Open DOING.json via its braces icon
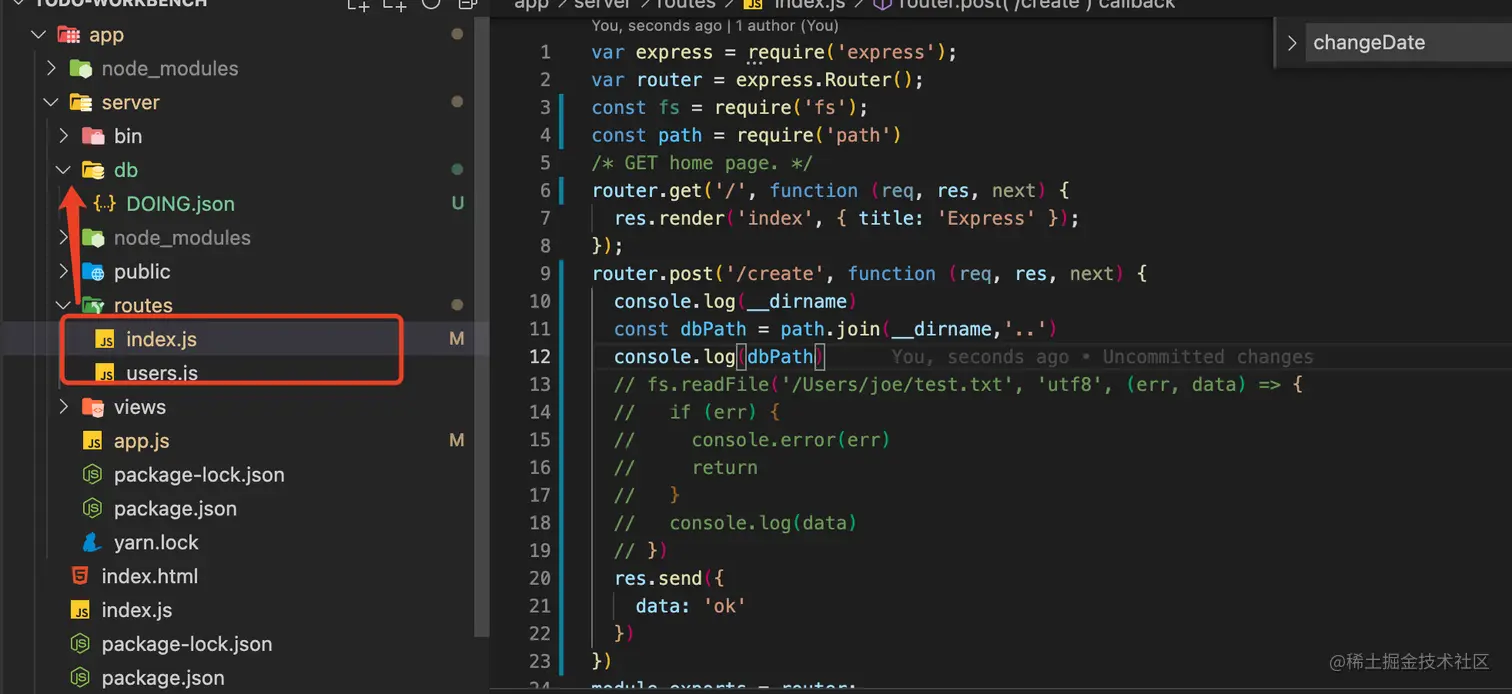The image size is (1512, 694). [x=104, y=204]
